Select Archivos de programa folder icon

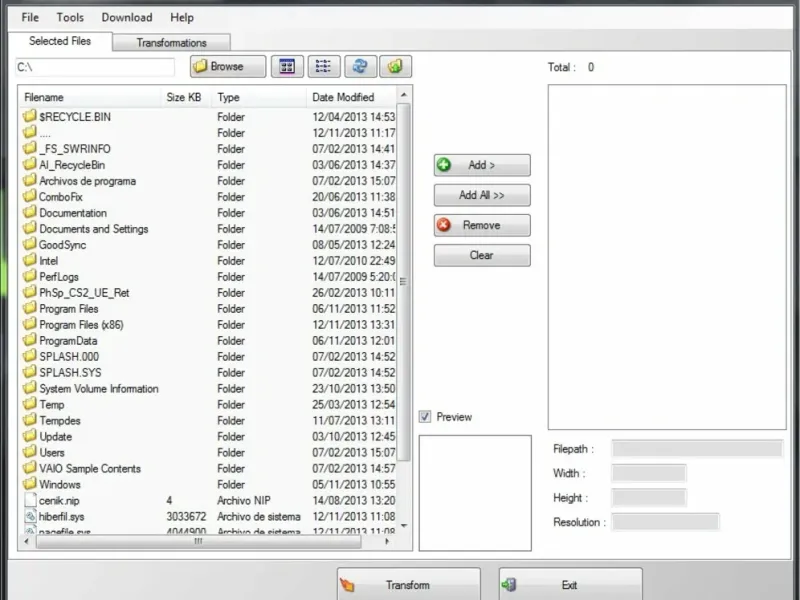30,180
